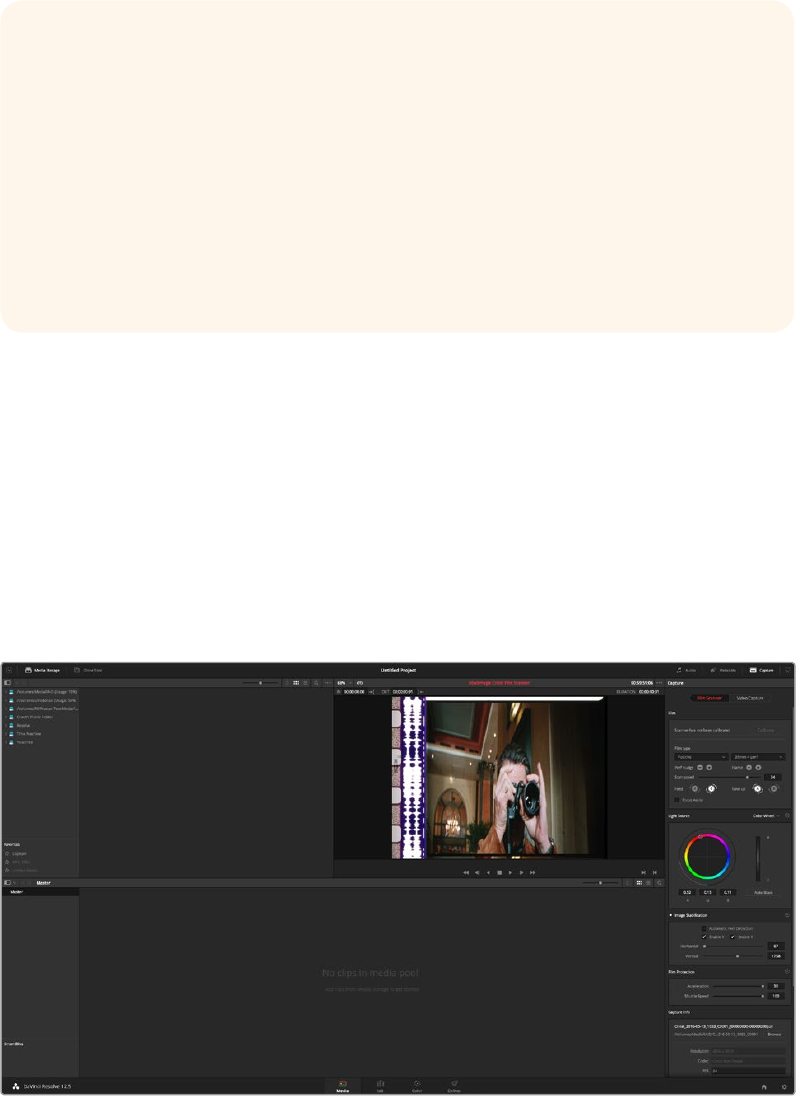Expand the Resolve volume in media storage
Image resolution: width=796 pixels, height=1096 pixels.
point(6,726)
